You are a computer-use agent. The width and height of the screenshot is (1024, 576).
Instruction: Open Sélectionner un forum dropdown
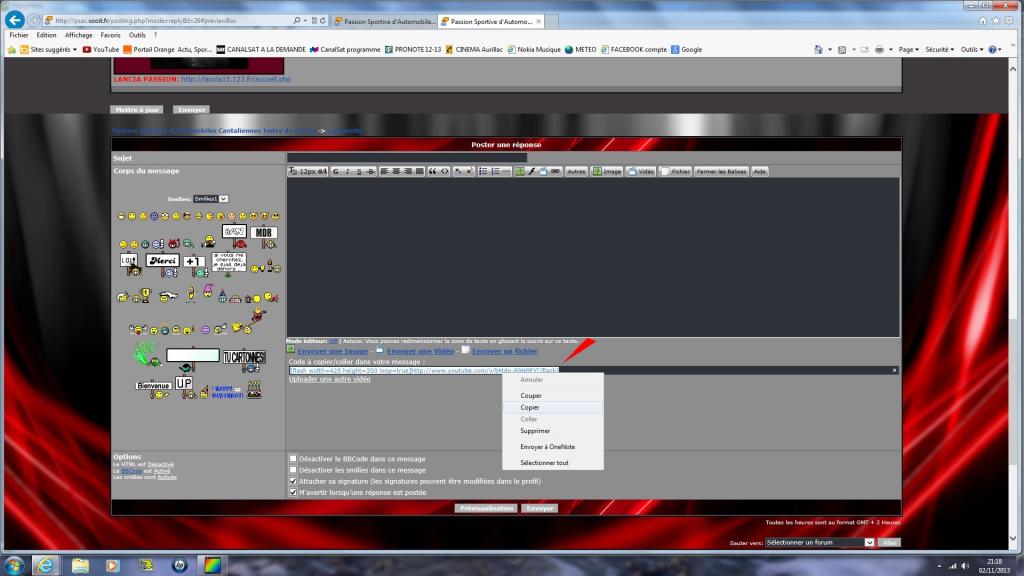[x=820, y=542]
